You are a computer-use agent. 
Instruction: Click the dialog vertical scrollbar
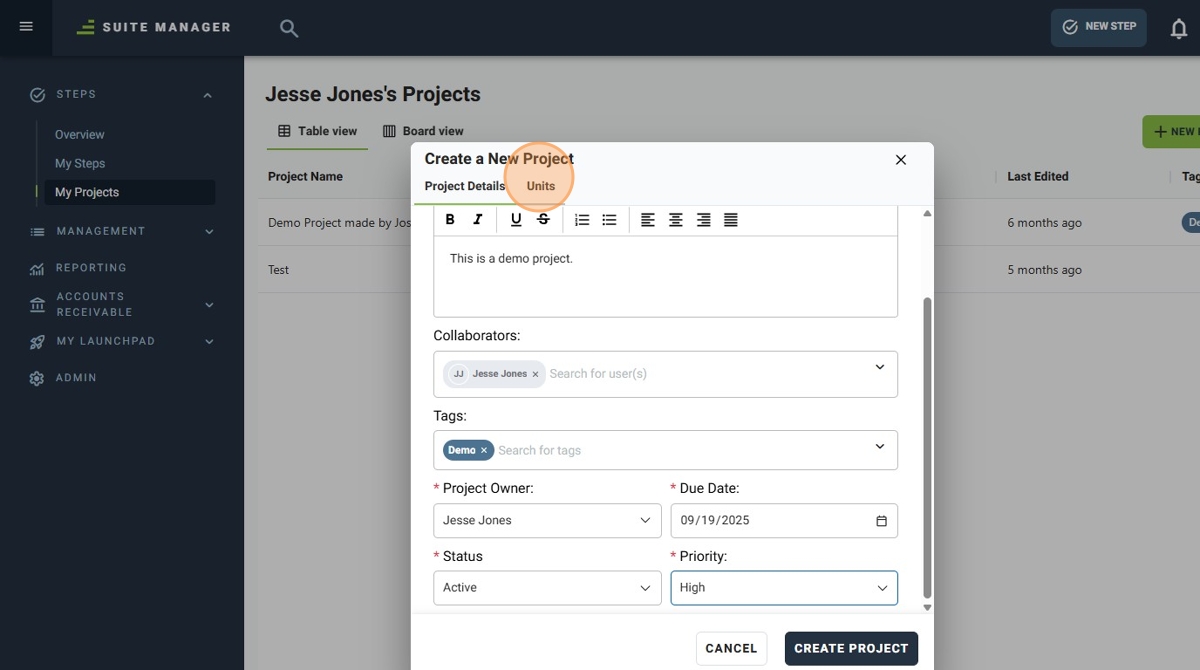pyautogui.click(x=927, y=447)
